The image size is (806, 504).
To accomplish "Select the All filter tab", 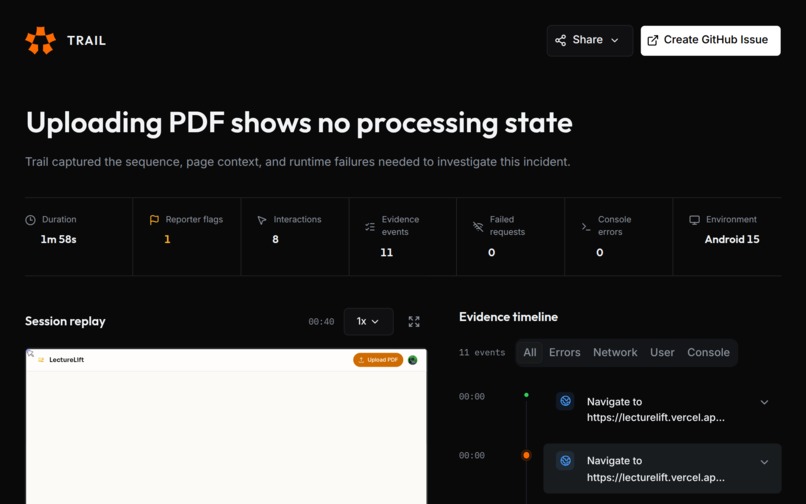I will pos(529,352).
